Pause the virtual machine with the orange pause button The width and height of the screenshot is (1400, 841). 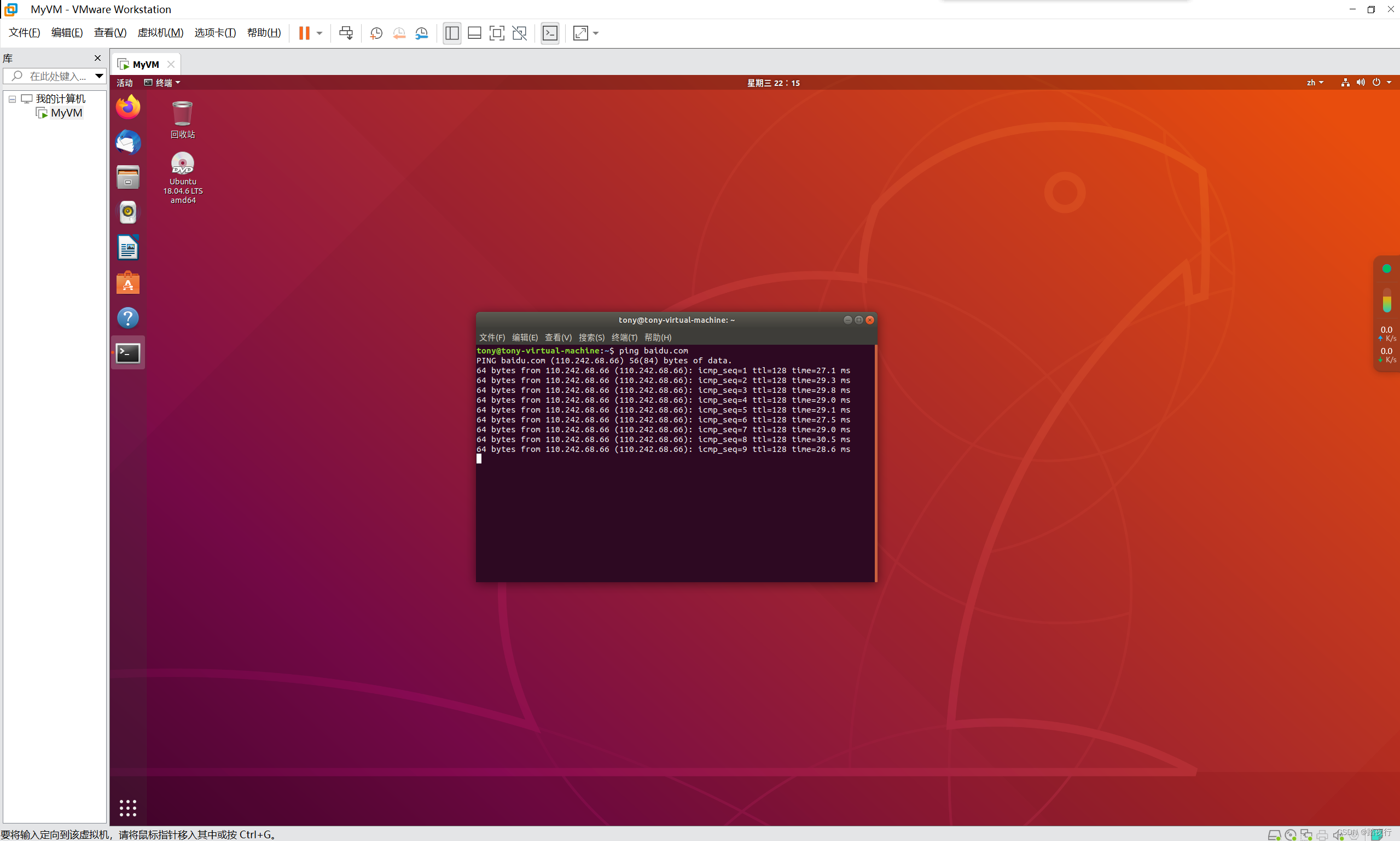[x=304, y=33]
